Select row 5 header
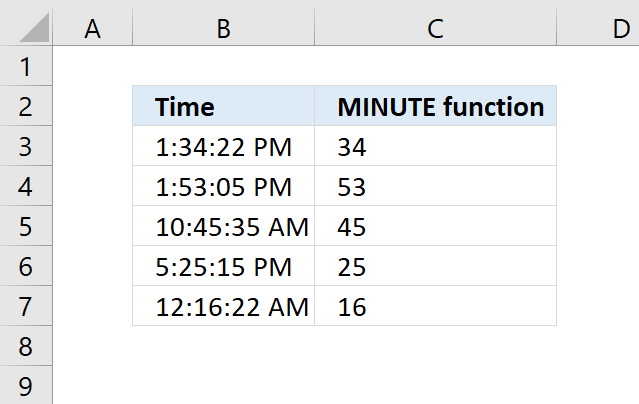This screenshot has width=639, height=404. point(26,226)
